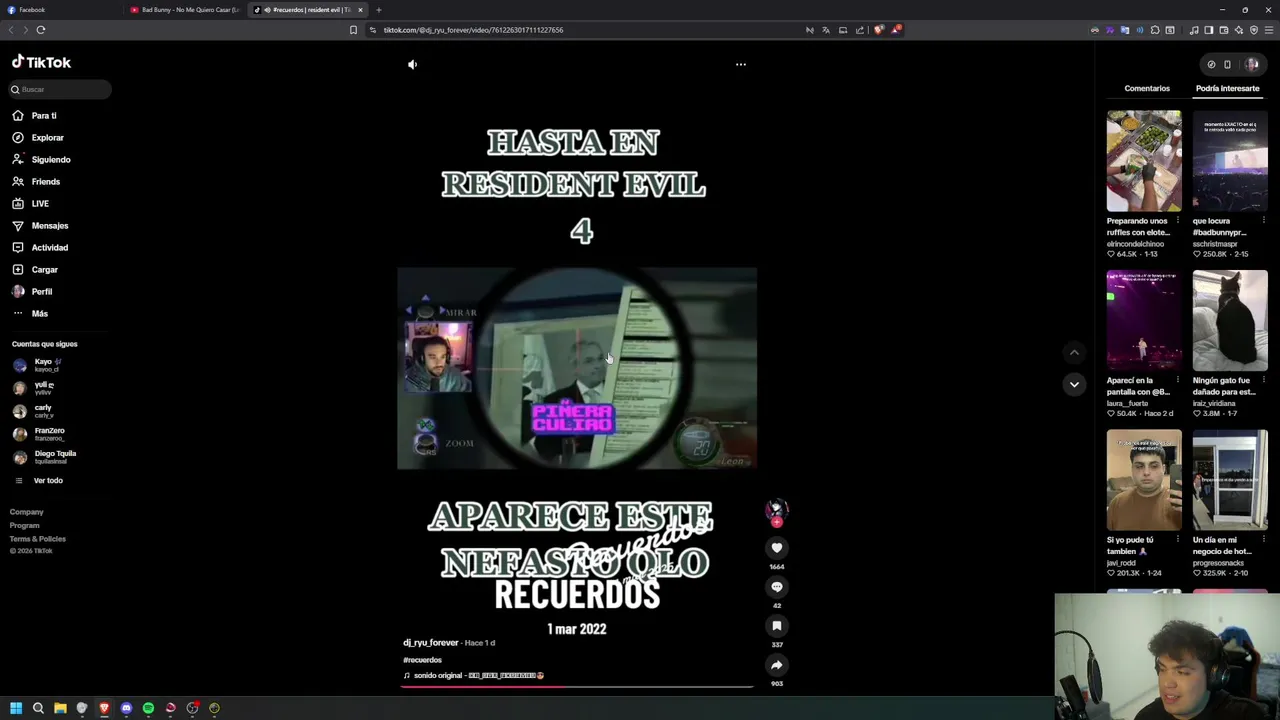
Task: Bookmark this page in the address bar
Action: [353, 30]
